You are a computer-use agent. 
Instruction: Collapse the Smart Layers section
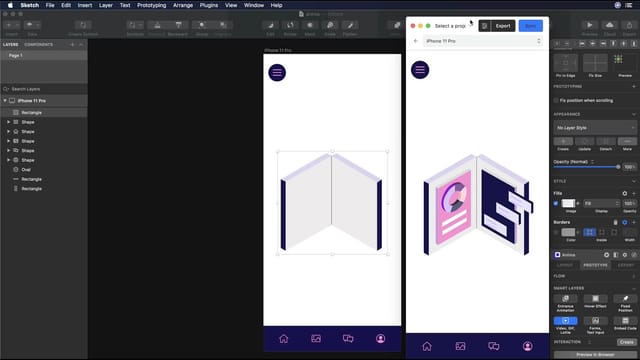point(634,288)
